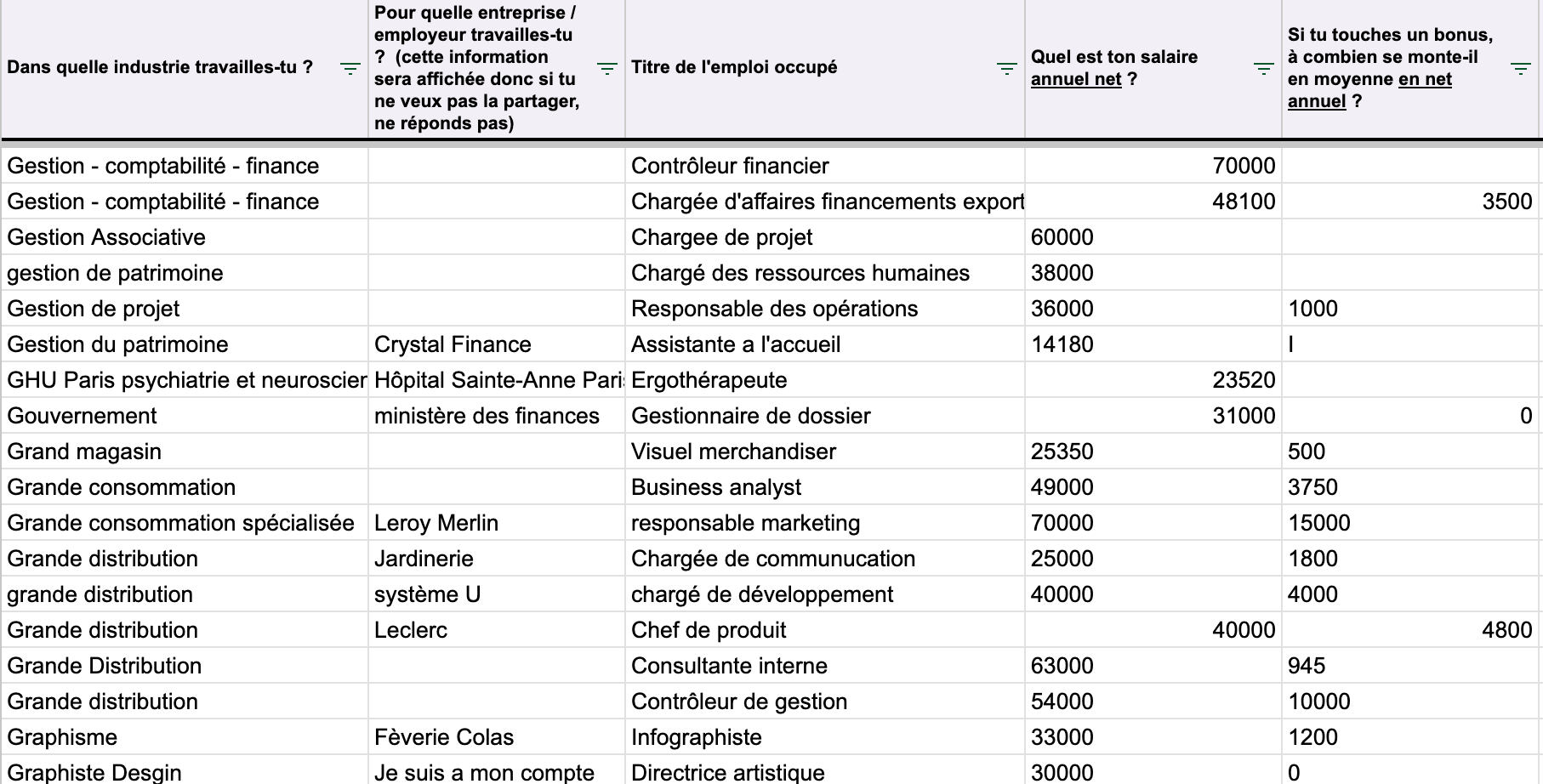This screenshot has height=784, width=1543.
Task: Click the Ergothérapeute cell
Action: pyautogui.click(x=825, y=380)
